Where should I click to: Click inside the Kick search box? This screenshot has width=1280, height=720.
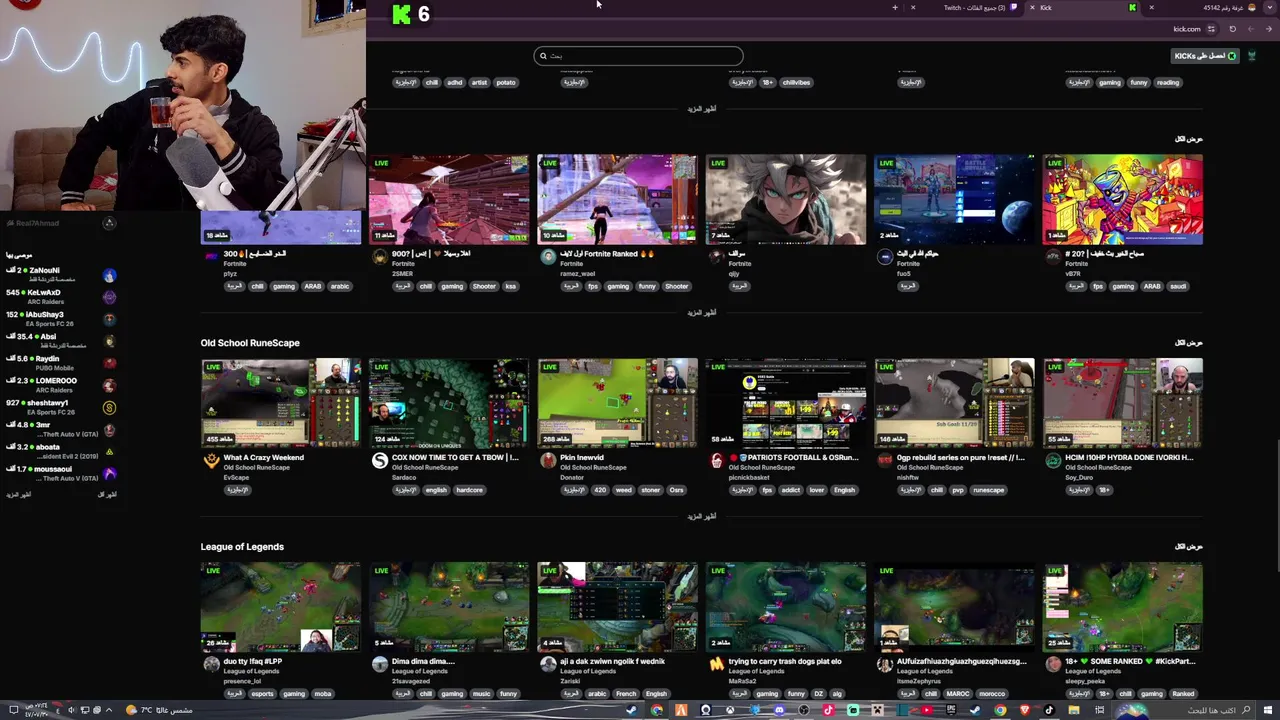coord(638,56)
